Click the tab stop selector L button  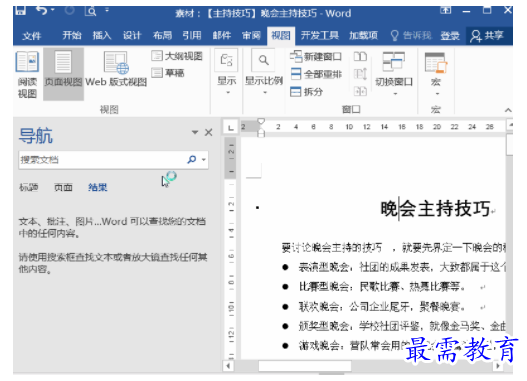[x=231, y=128]
